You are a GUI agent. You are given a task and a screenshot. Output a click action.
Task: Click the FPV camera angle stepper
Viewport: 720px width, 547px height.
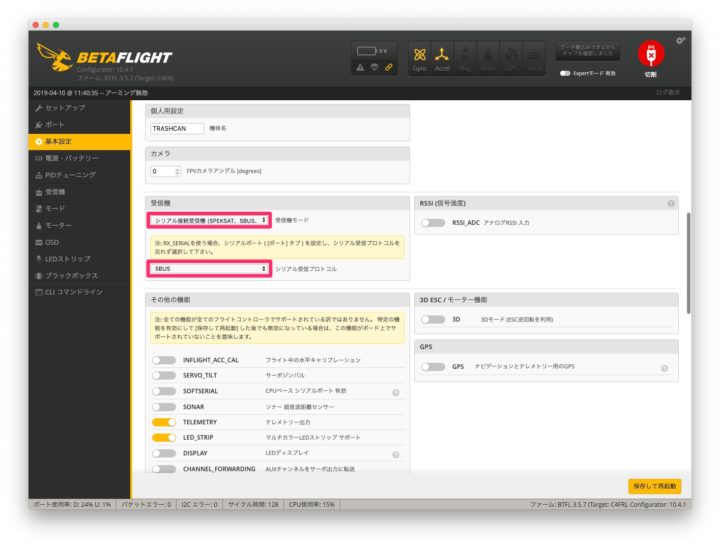point(177,171)
